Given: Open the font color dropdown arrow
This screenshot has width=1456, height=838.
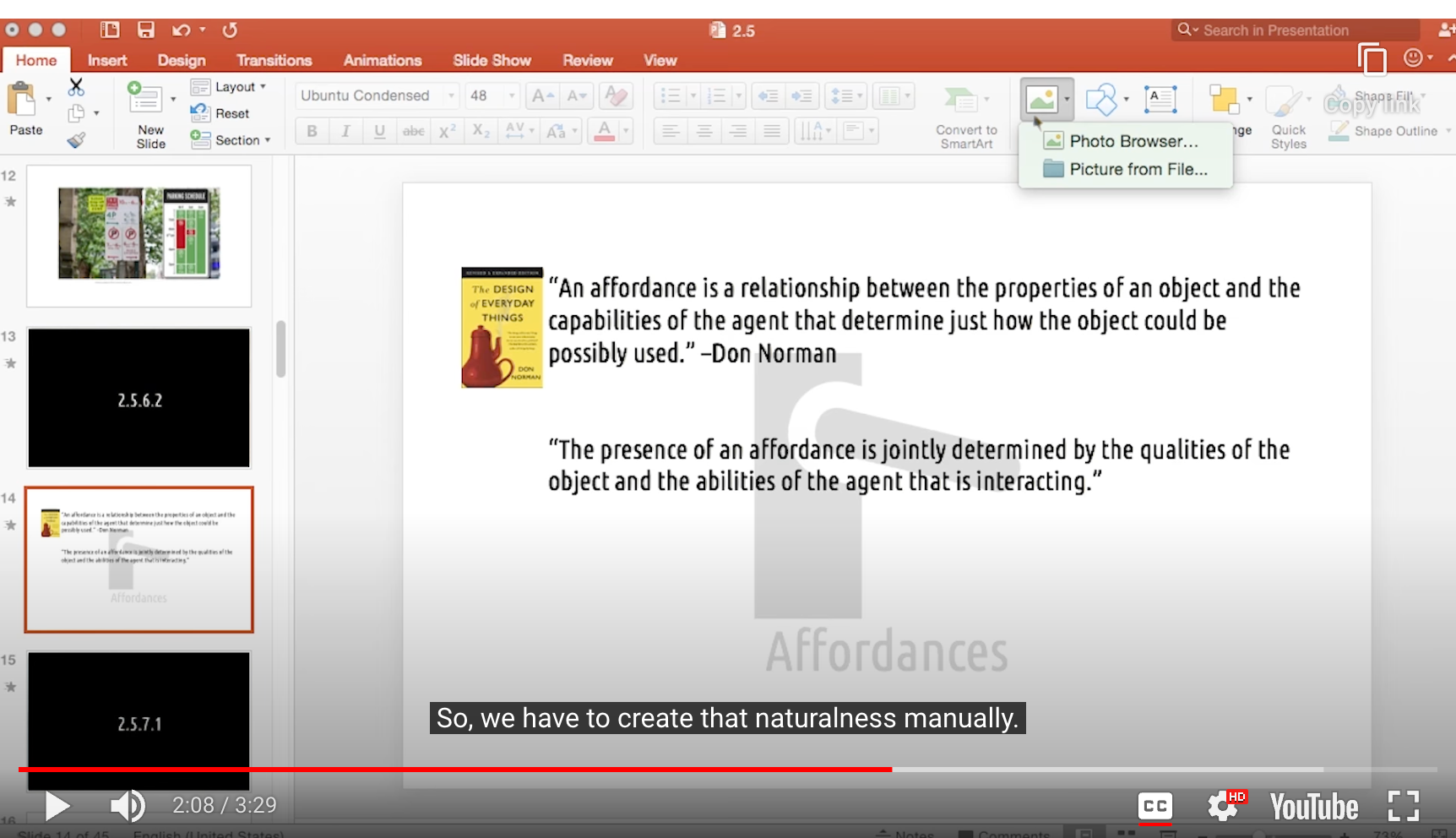Looking at the screenshot, I should (626, 131).
